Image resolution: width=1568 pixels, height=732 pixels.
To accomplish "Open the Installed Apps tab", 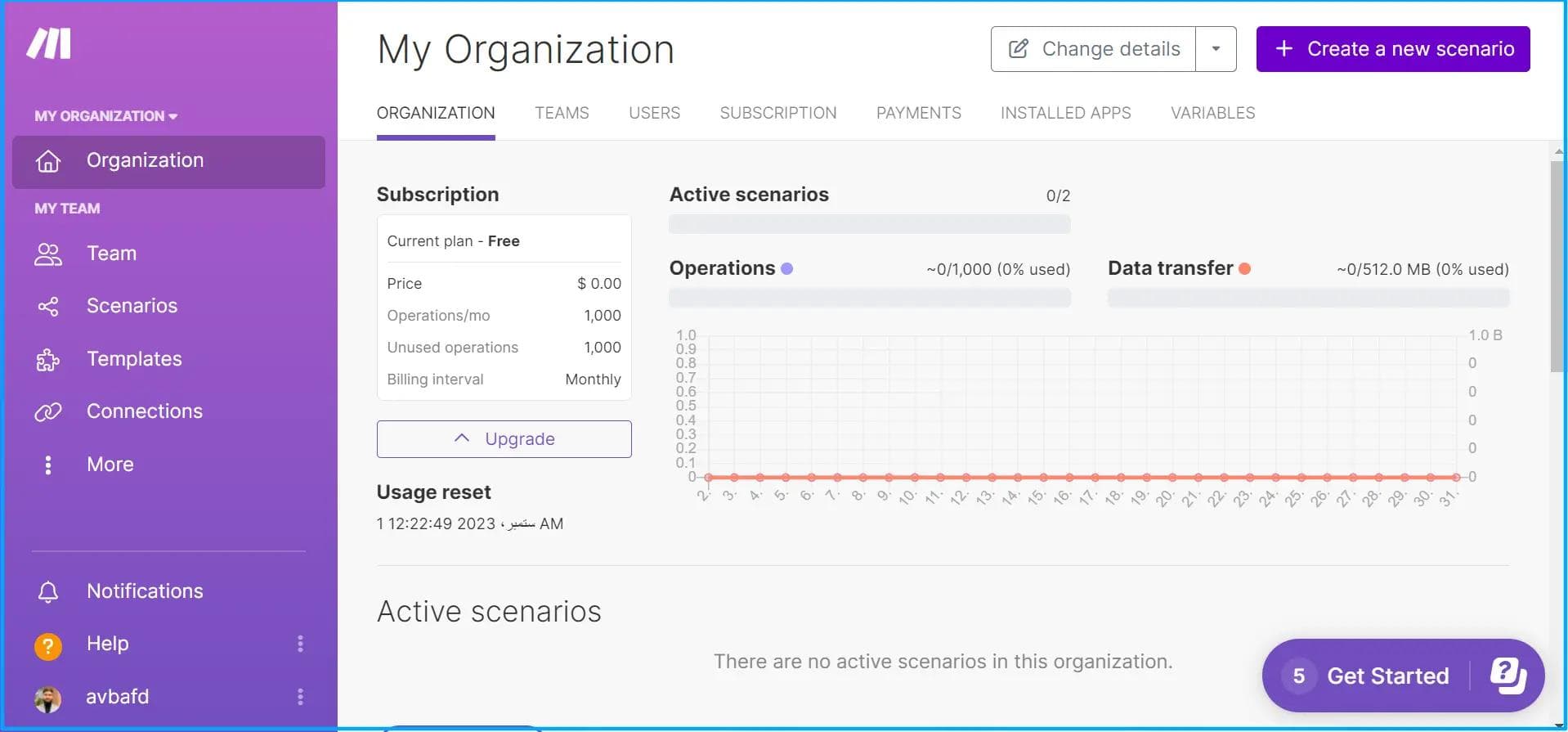I will (1065, 113).
